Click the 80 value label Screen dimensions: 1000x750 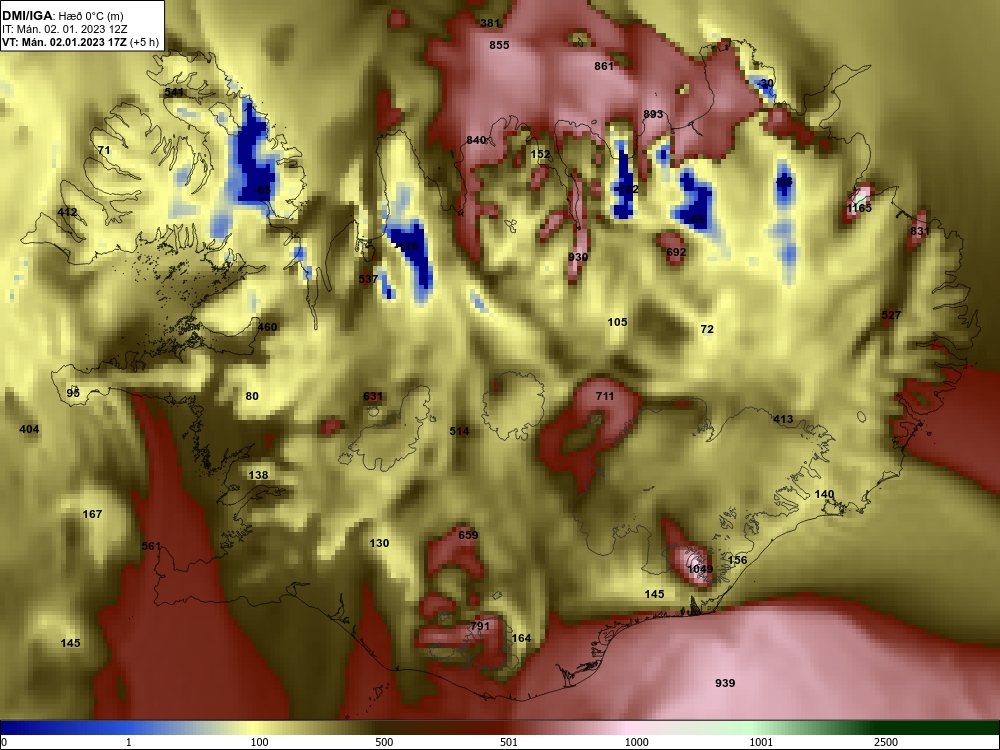(x=253, y=396)
